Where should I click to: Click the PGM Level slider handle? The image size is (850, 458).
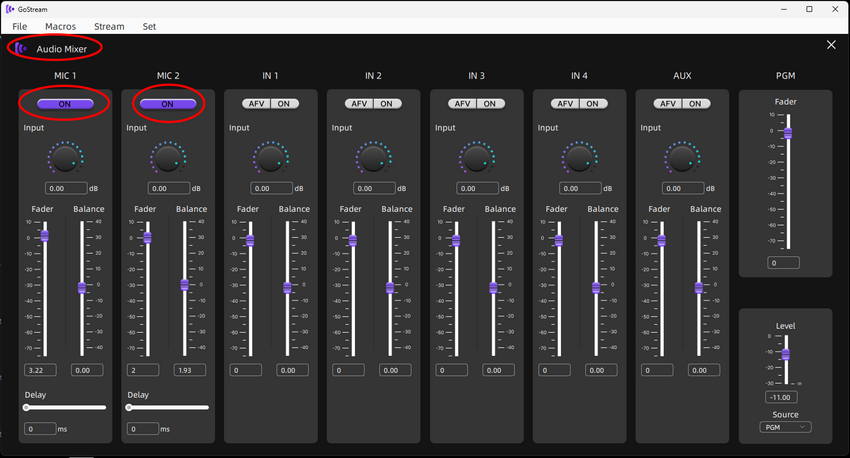(x=785, y=354)
